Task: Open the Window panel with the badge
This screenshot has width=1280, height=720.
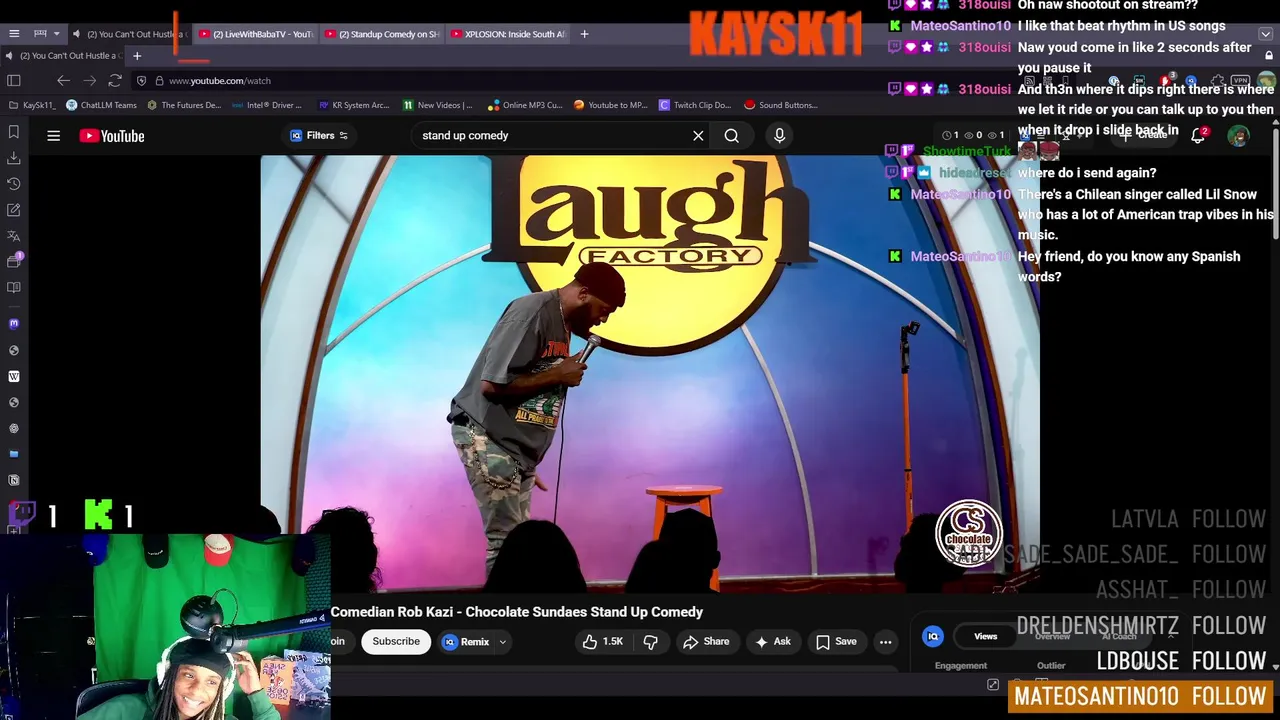Action: click(x=14, y=261)
